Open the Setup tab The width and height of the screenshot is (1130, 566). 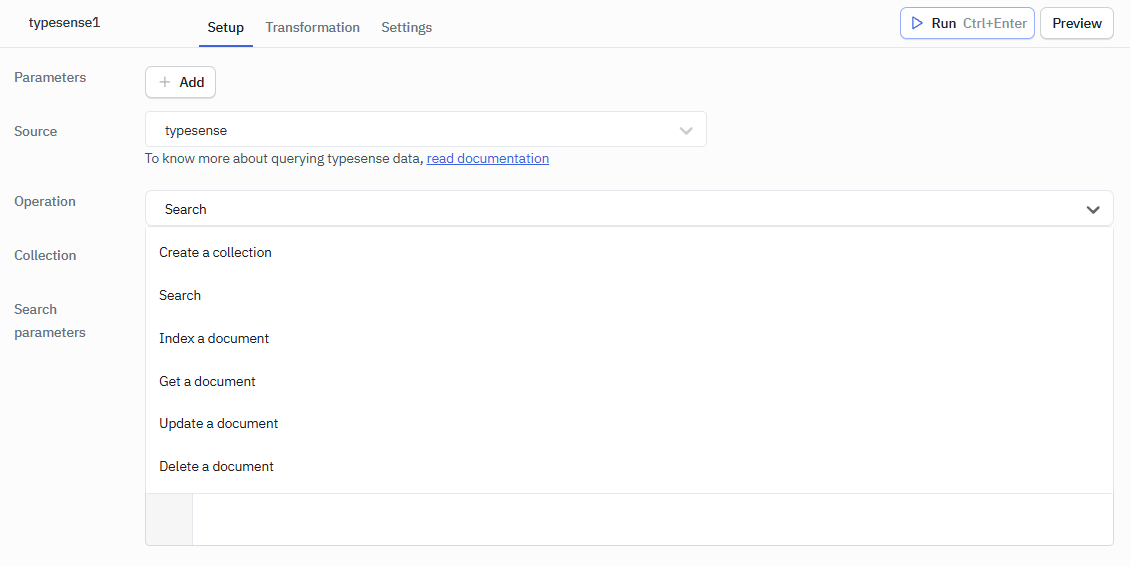coord(226,27)
